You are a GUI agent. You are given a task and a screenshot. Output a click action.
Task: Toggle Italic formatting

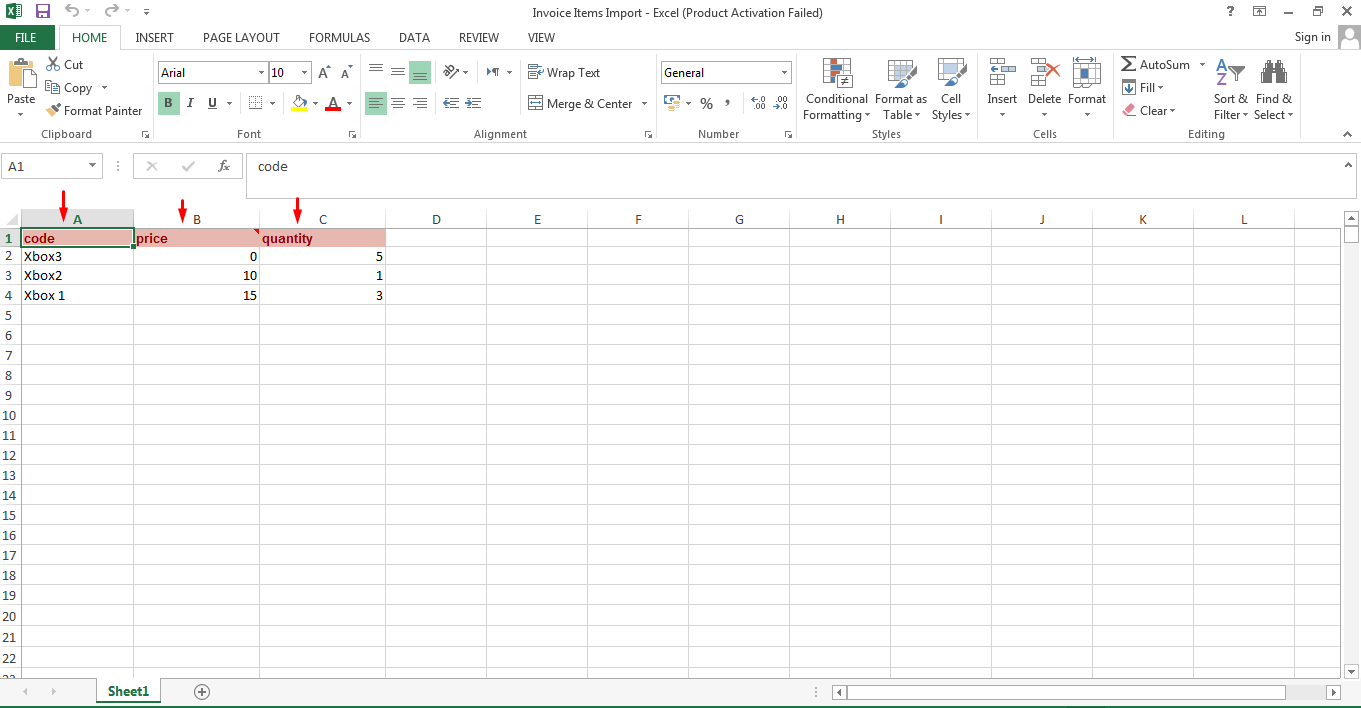click(x=191, y=103)
